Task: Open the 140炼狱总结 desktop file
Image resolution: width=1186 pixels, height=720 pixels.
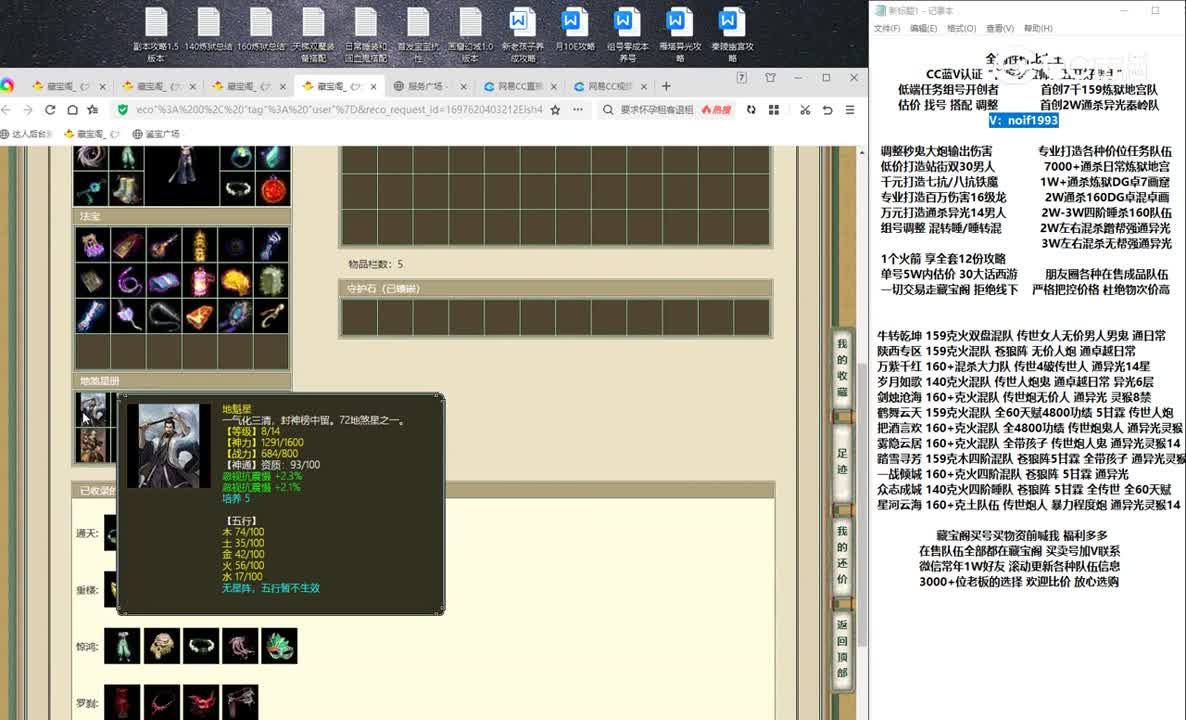Action: point(208,30)
